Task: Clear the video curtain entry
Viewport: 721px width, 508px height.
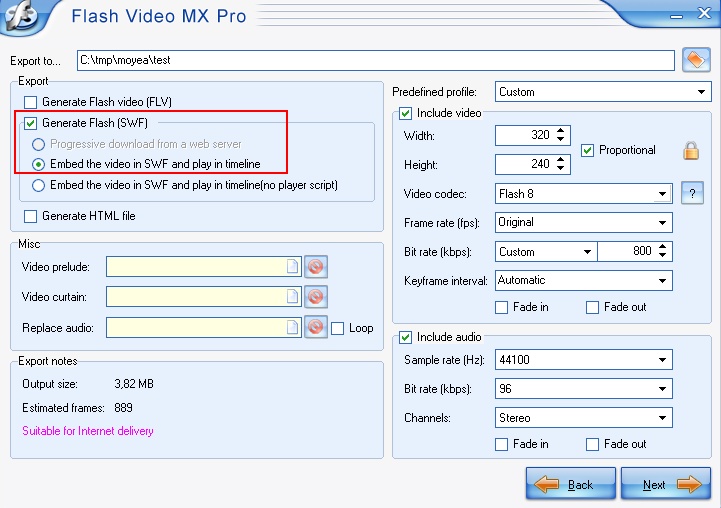Action: click(316, 297)
